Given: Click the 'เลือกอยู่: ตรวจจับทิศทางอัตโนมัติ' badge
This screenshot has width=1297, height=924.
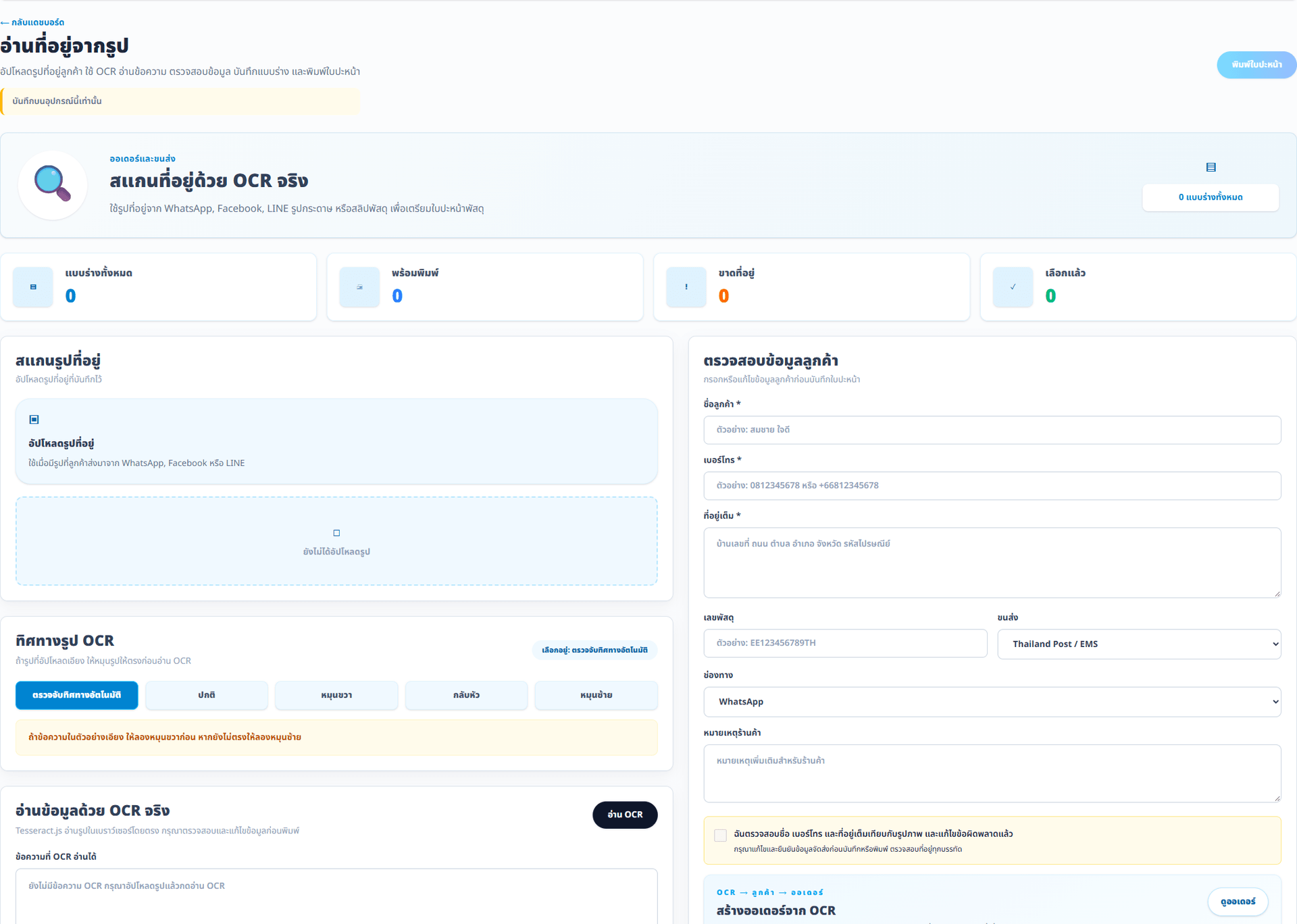Looking at the screenshot, I should pos(594,650).
